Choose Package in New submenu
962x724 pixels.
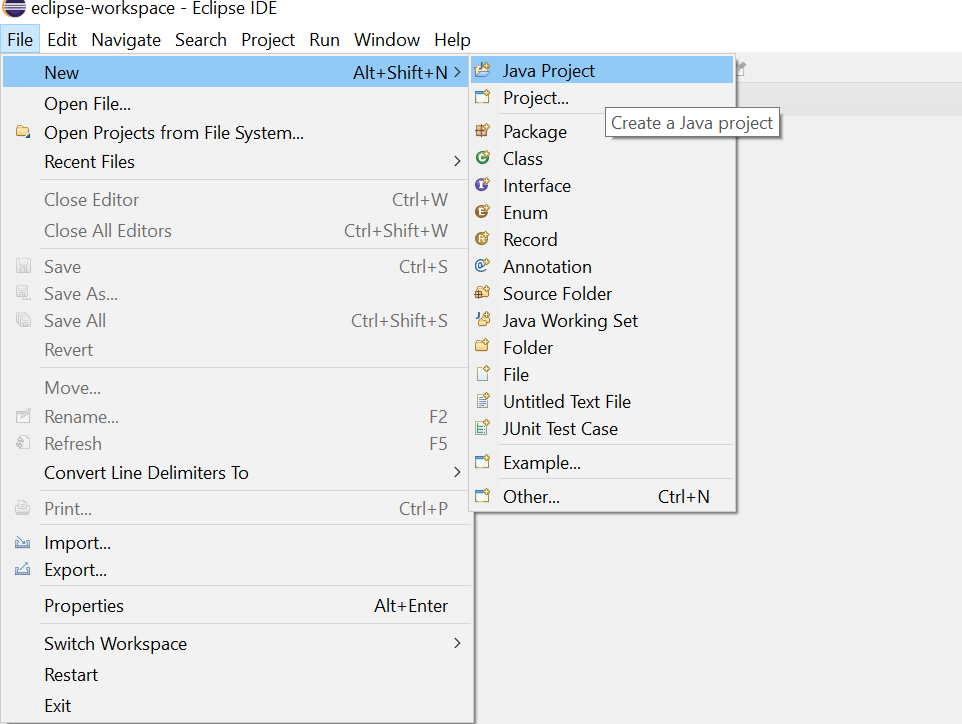[602, 131]
